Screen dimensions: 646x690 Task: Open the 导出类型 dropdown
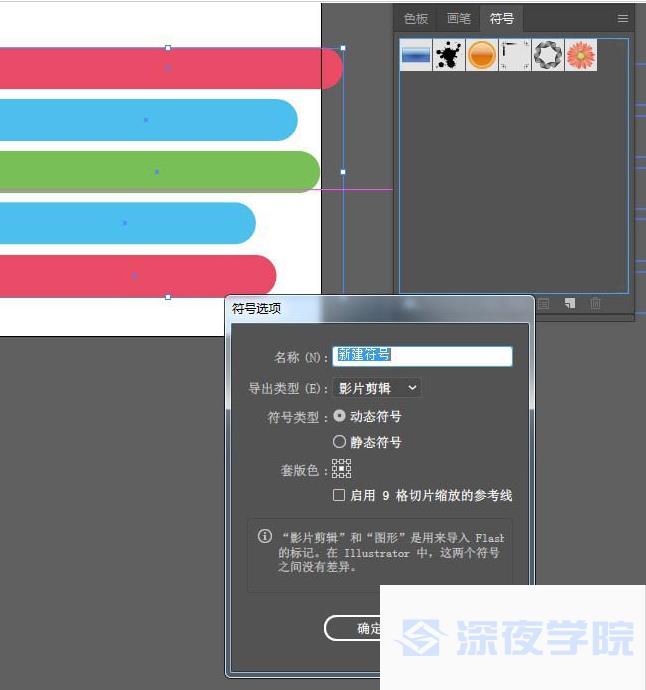pos(377,388)
